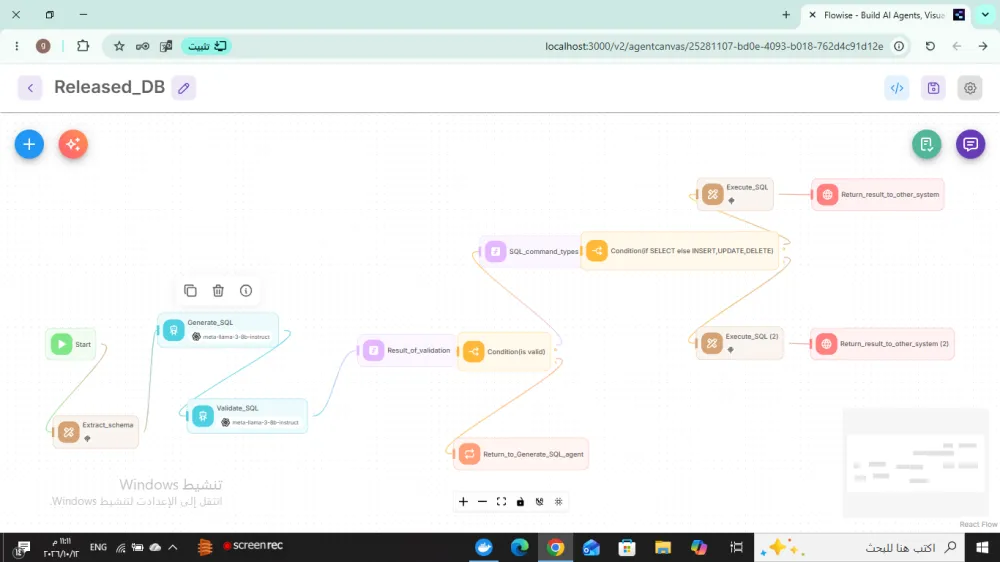1000x562 pixels.
Task: Toggle canvas interactivity lock
Action: [520, 502]
